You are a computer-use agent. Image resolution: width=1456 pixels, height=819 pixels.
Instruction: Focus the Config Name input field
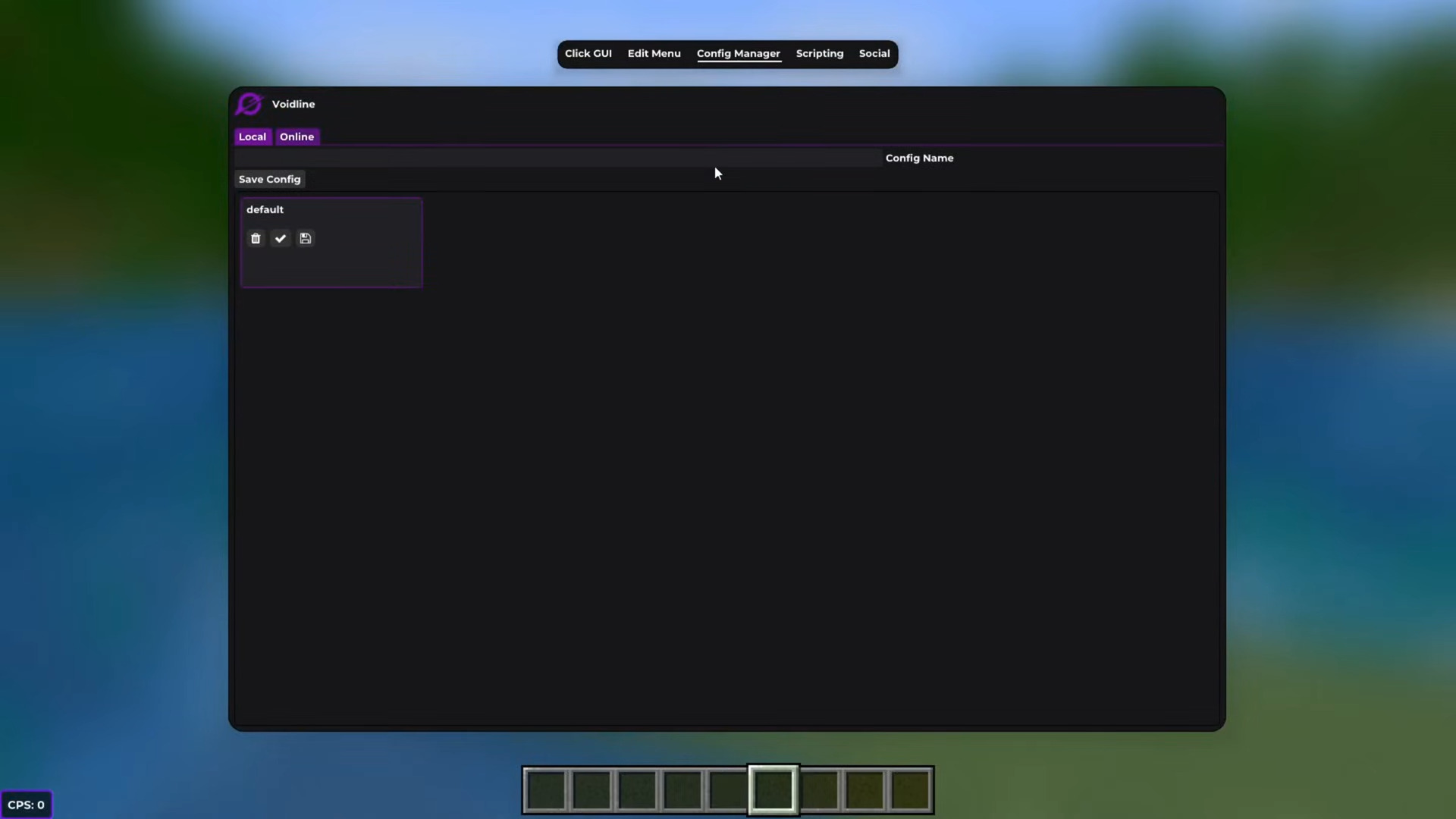(x=557, y=158)
